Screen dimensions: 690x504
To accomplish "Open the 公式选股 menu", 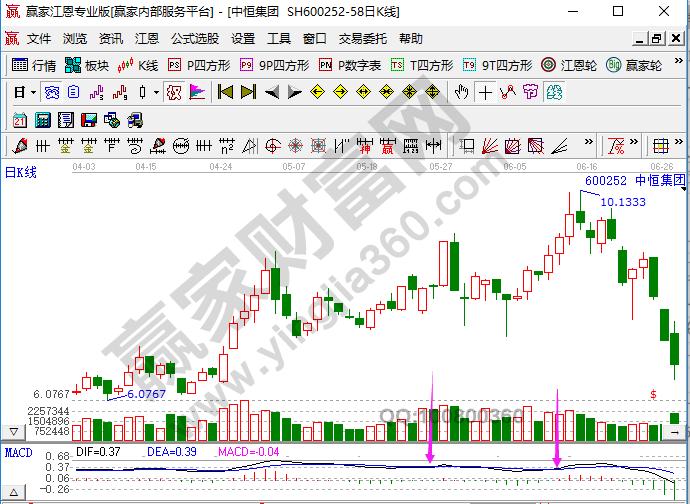I will pyautogui.click(x=194, y=39).
